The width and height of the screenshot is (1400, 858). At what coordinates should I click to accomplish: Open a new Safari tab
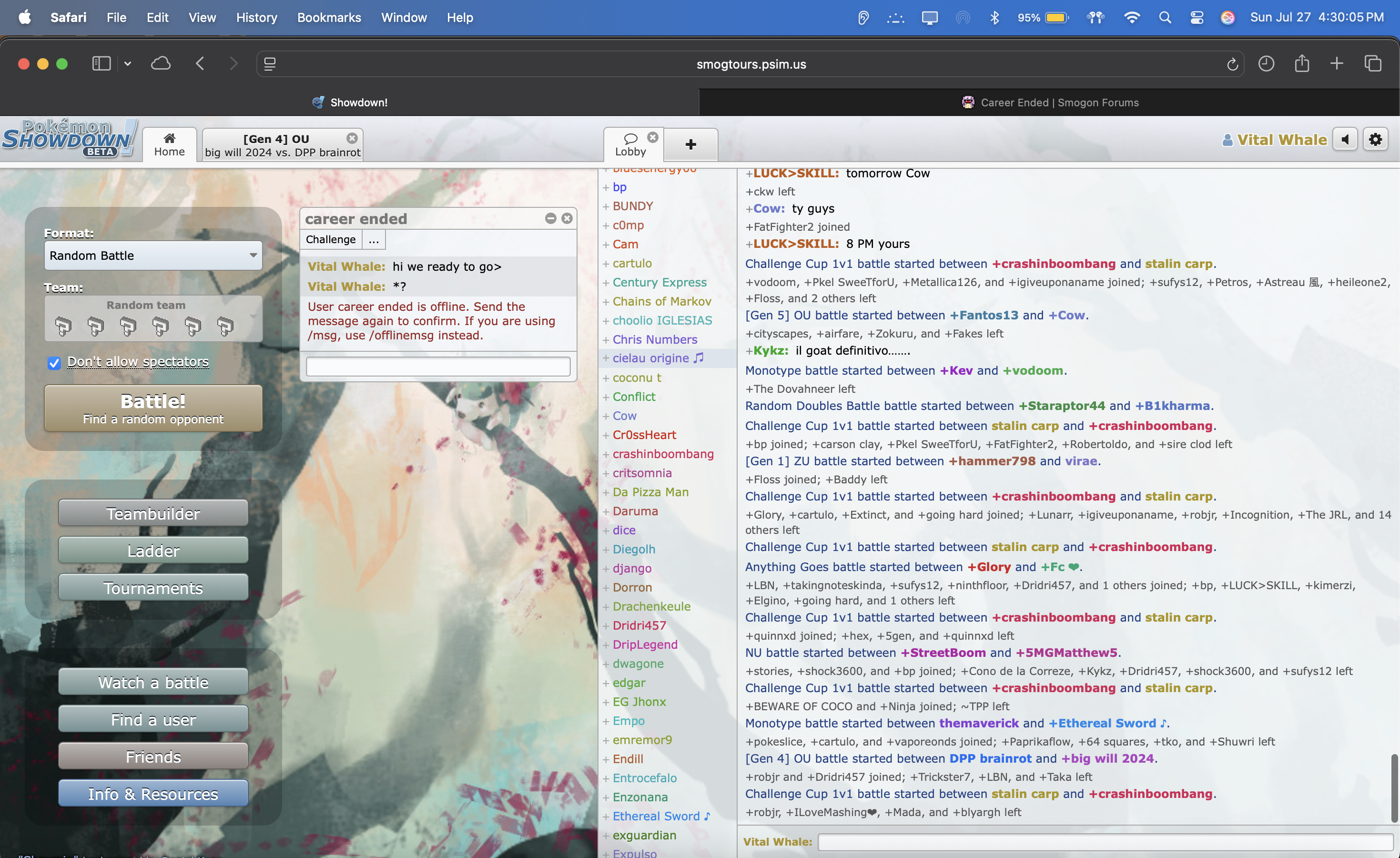[1337, 64]
